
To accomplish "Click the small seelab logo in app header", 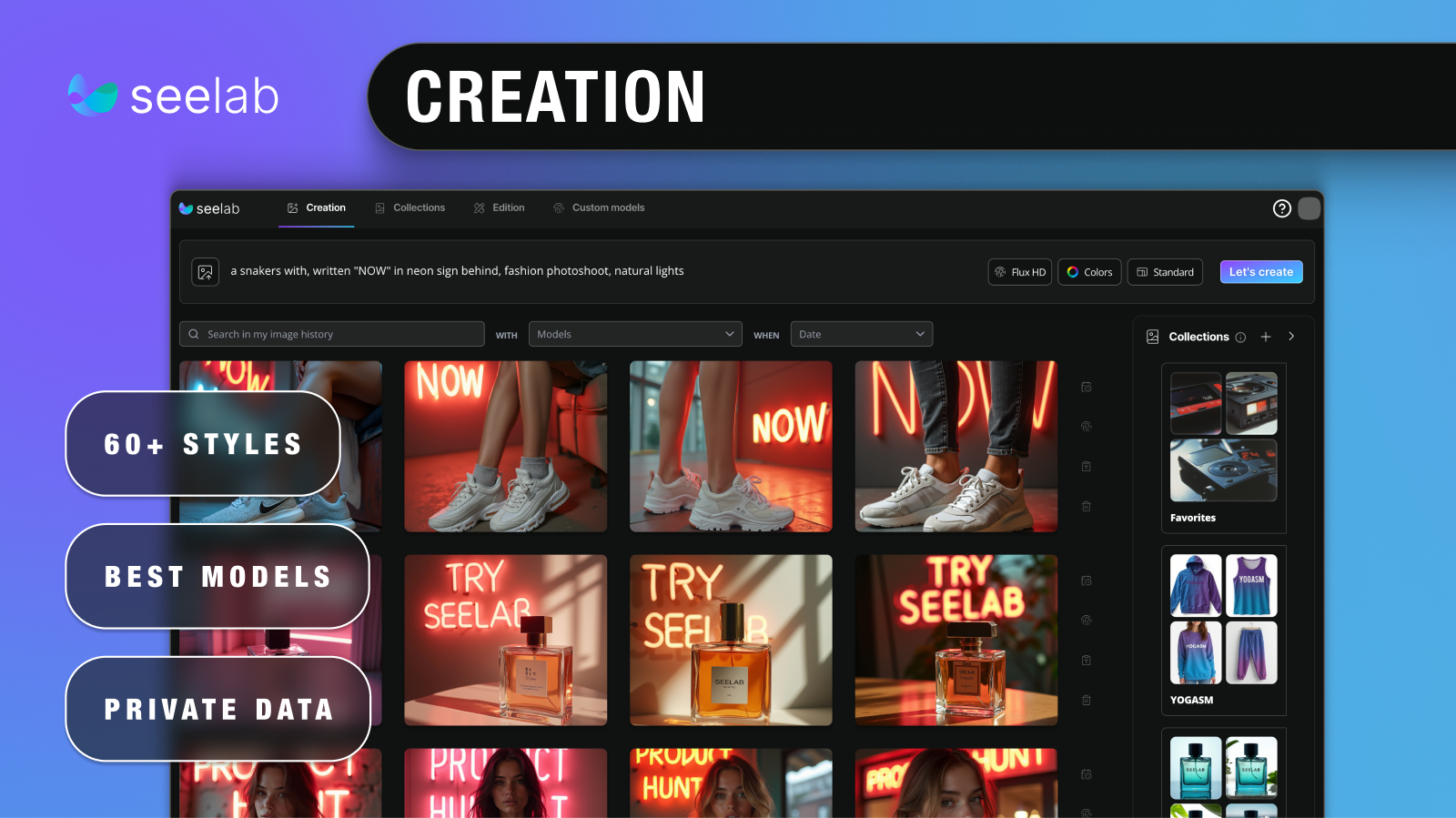I will click(209, 208).
